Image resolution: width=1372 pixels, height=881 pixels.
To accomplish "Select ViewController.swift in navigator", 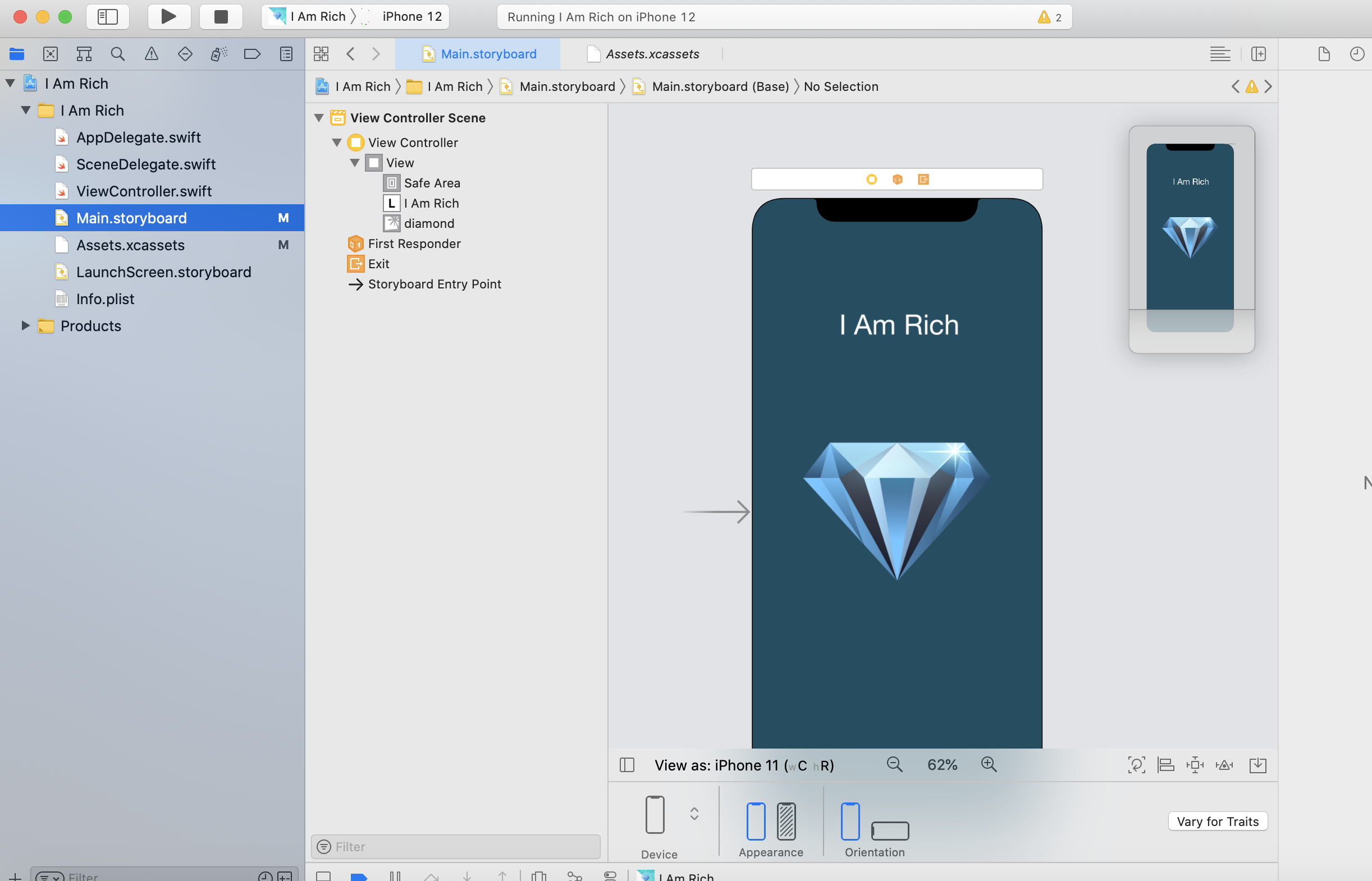I will point(144,191).
